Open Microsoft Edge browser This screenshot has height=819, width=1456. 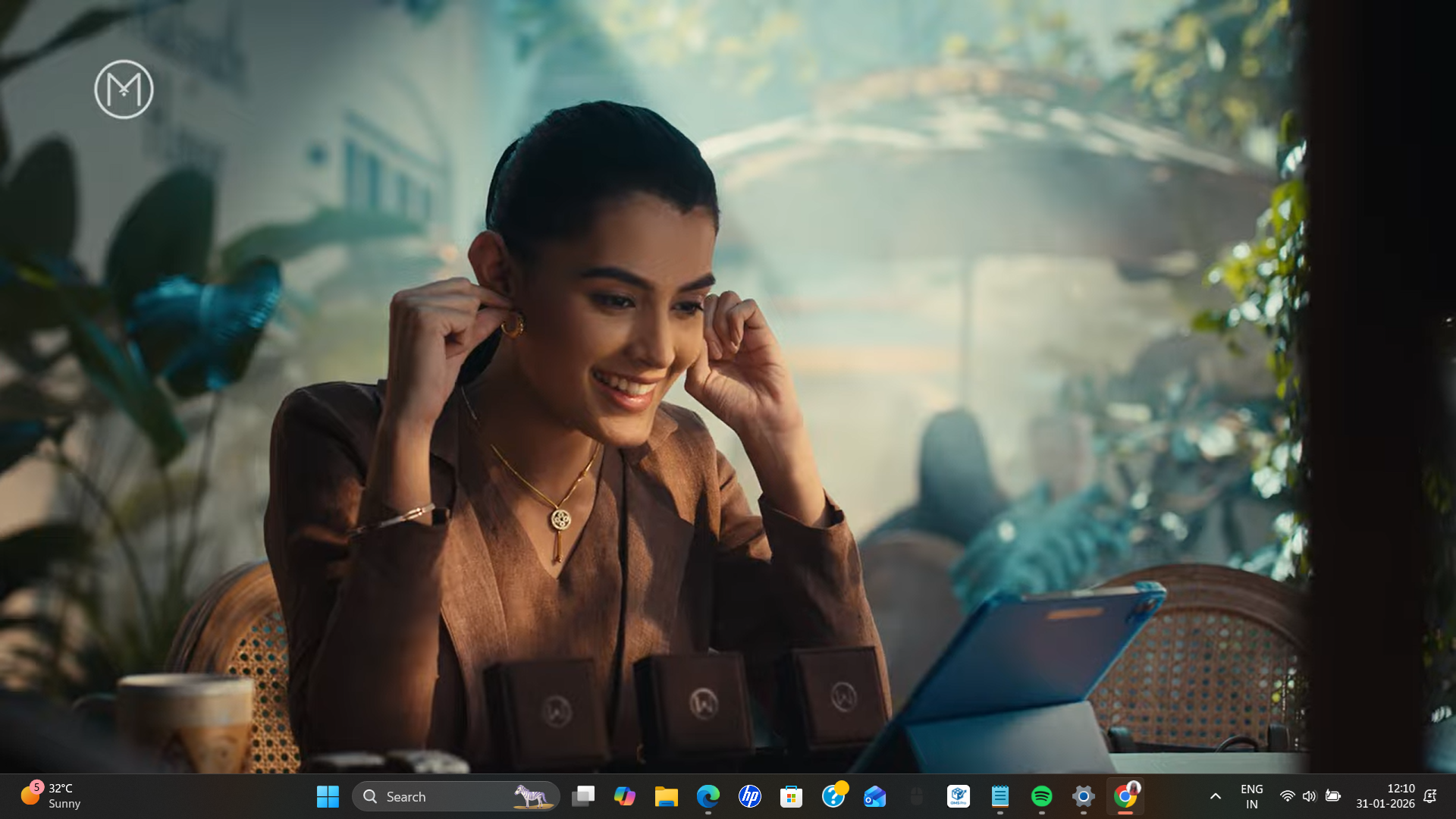point(708,796)
